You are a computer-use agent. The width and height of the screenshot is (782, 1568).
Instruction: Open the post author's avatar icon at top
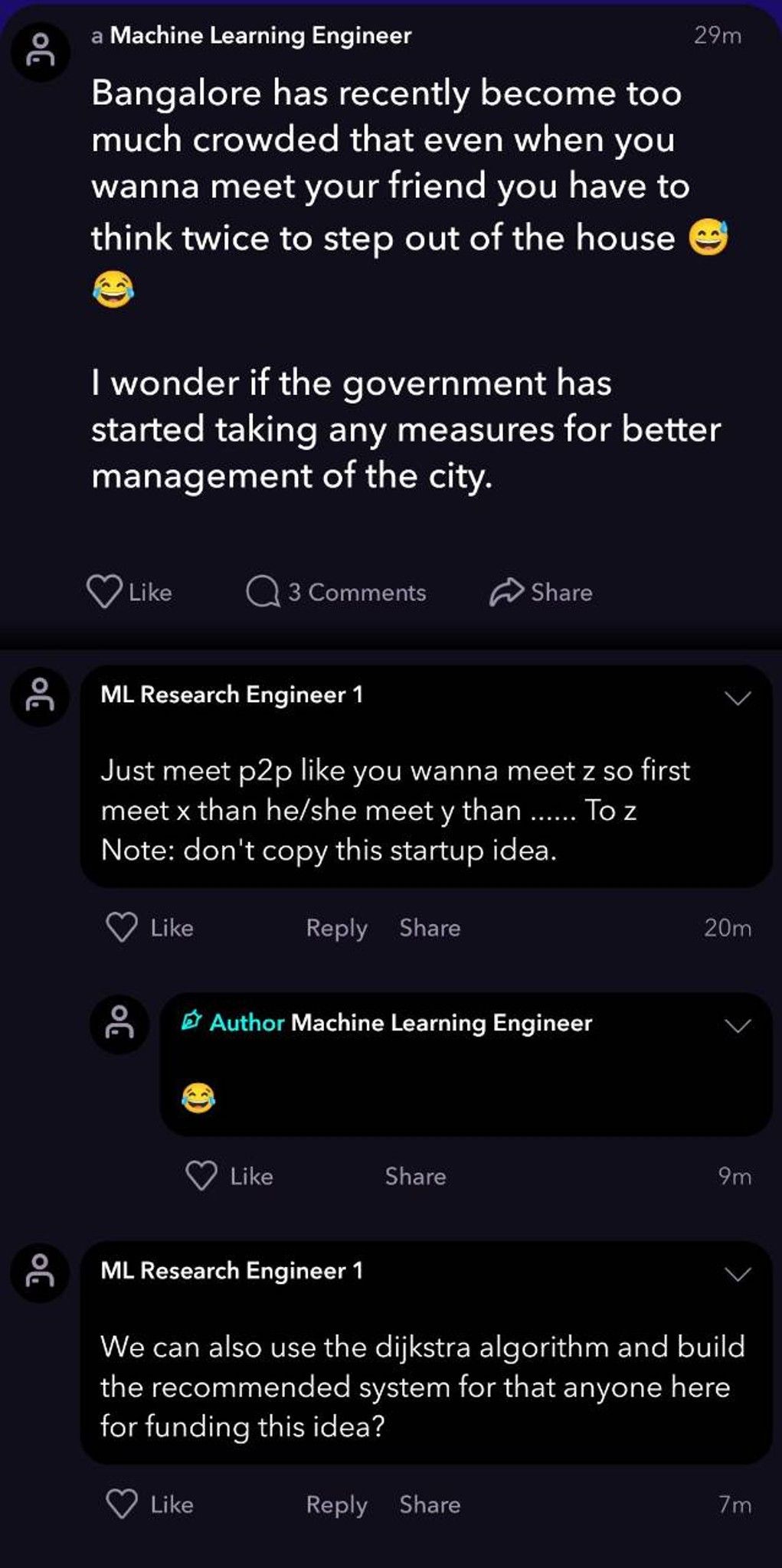pyautogui.click(x=40, y=51)
